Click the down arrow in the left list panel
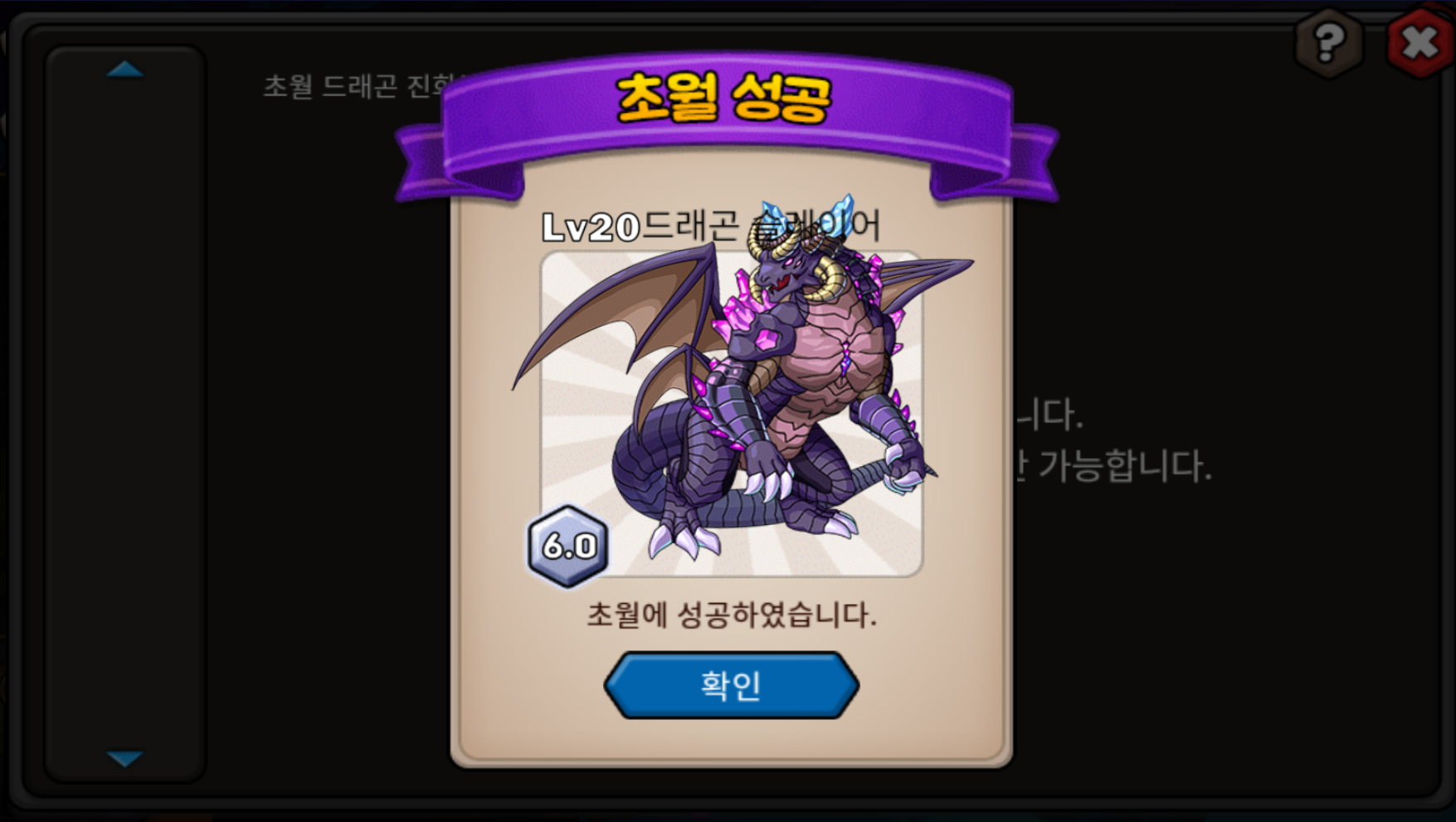 point(125,758)
